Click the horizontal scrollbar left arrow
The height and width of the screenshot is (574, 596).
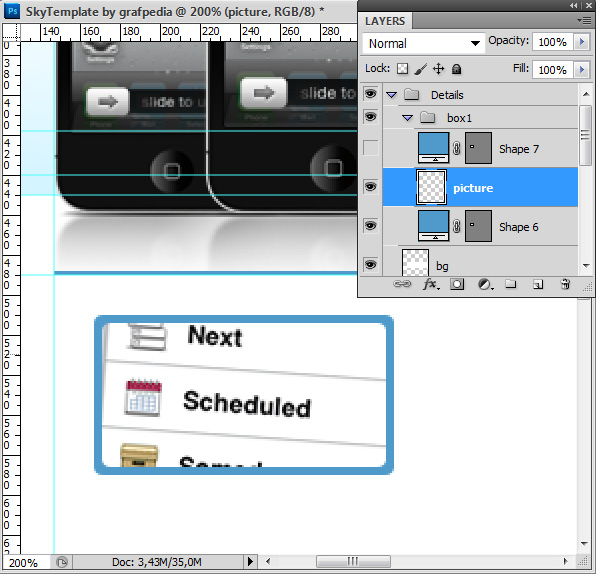268,561
